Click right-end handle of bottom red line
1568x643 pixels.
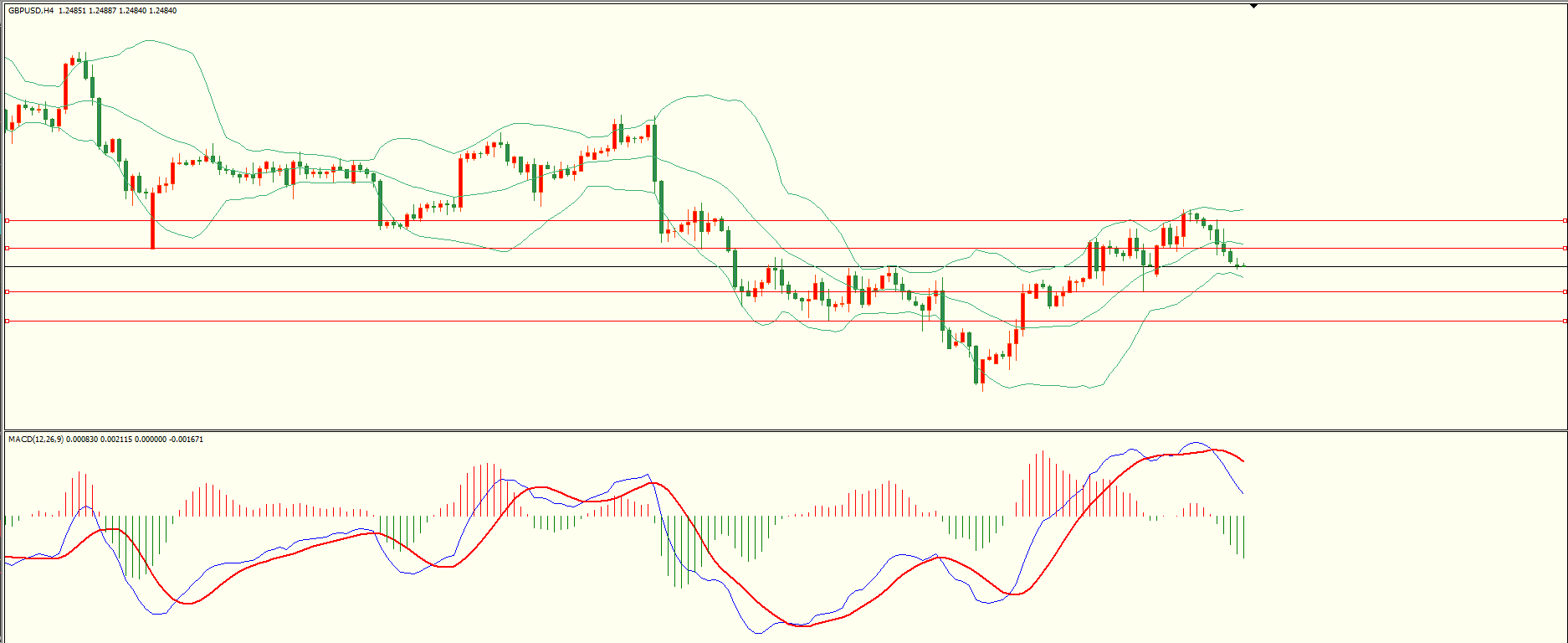click(1565, 321)
